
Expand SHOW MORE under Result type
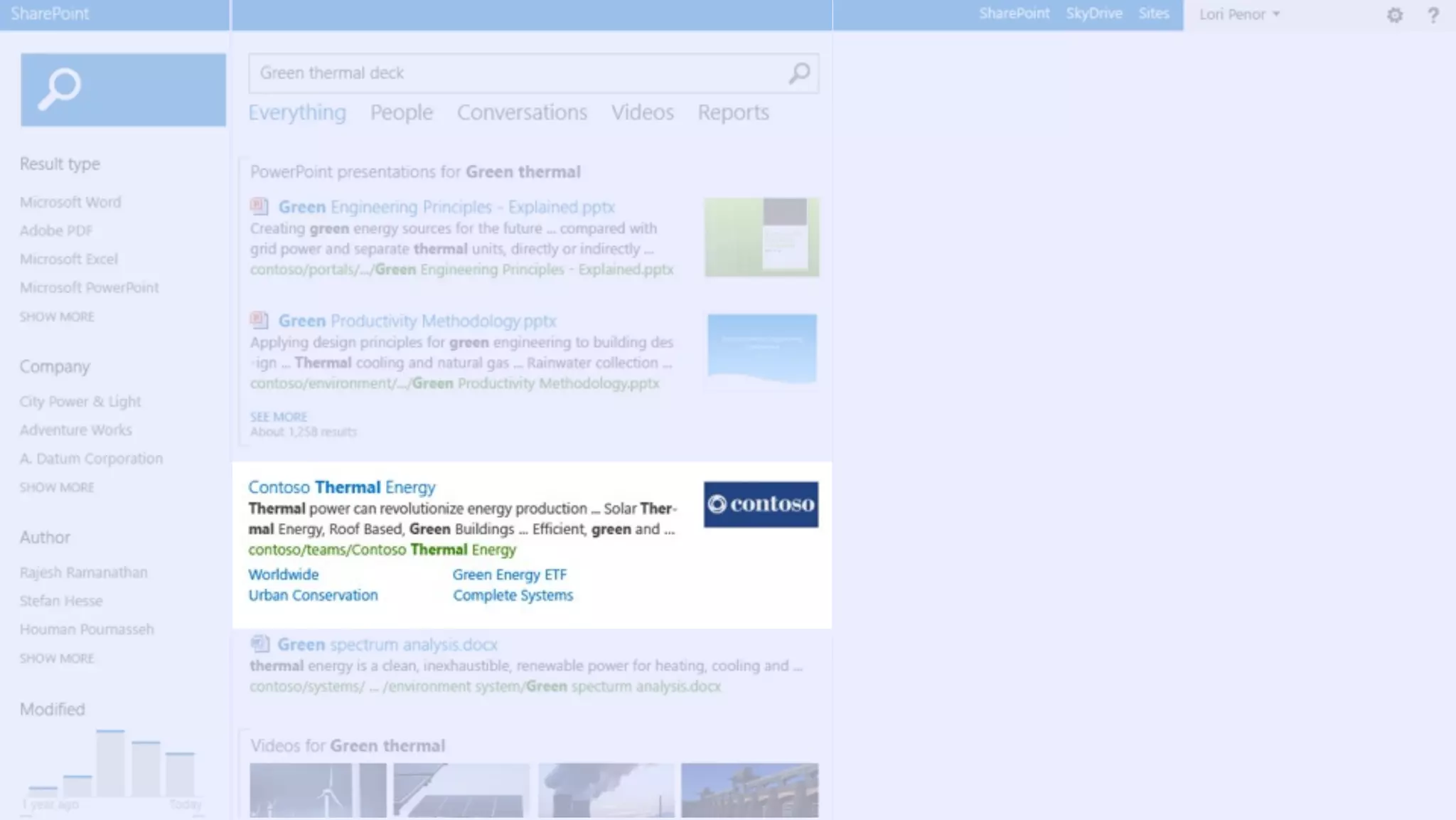57,316
